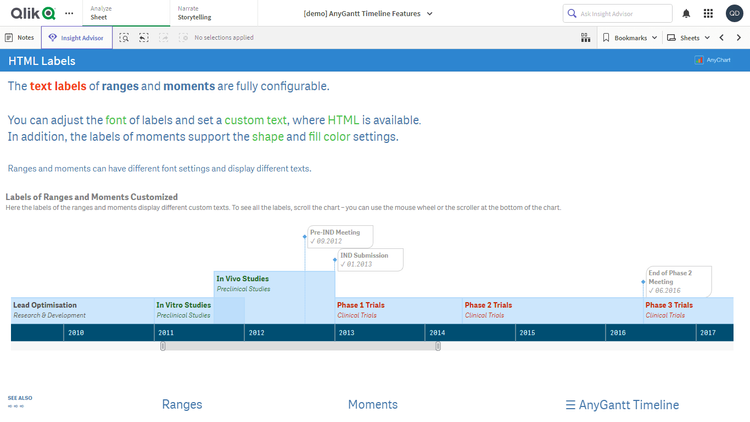Viewport: 750px width, 422px height.
Task: Expand the Bookmarks dropdown
Action: pos(630,38)
